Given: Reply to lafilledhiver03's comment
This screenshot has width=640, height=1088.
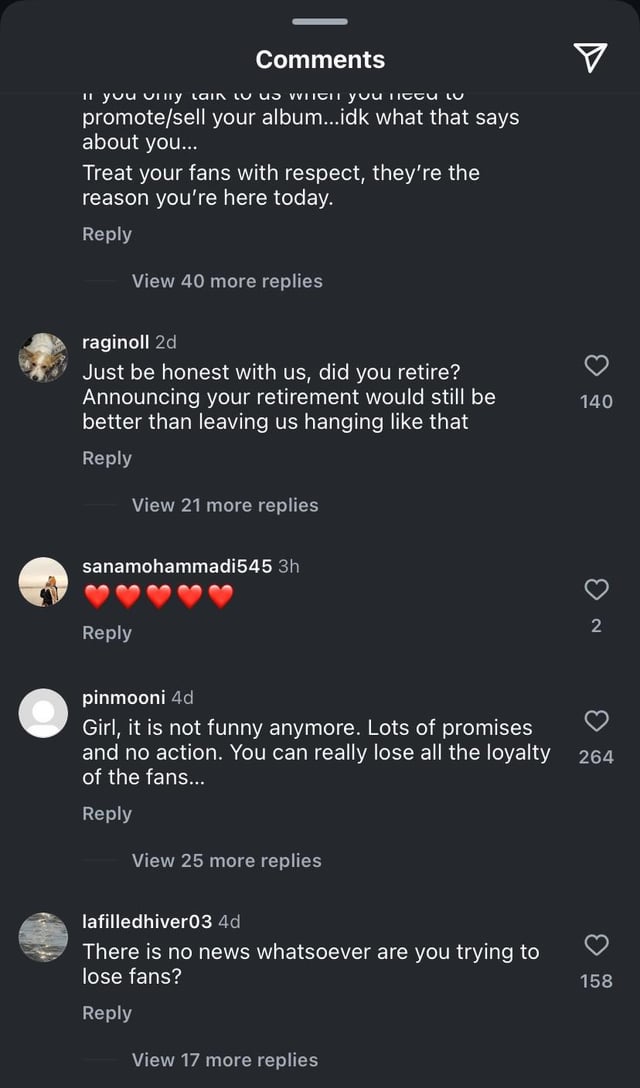Looking at the screenshot, I should [x=107, y=1013].
